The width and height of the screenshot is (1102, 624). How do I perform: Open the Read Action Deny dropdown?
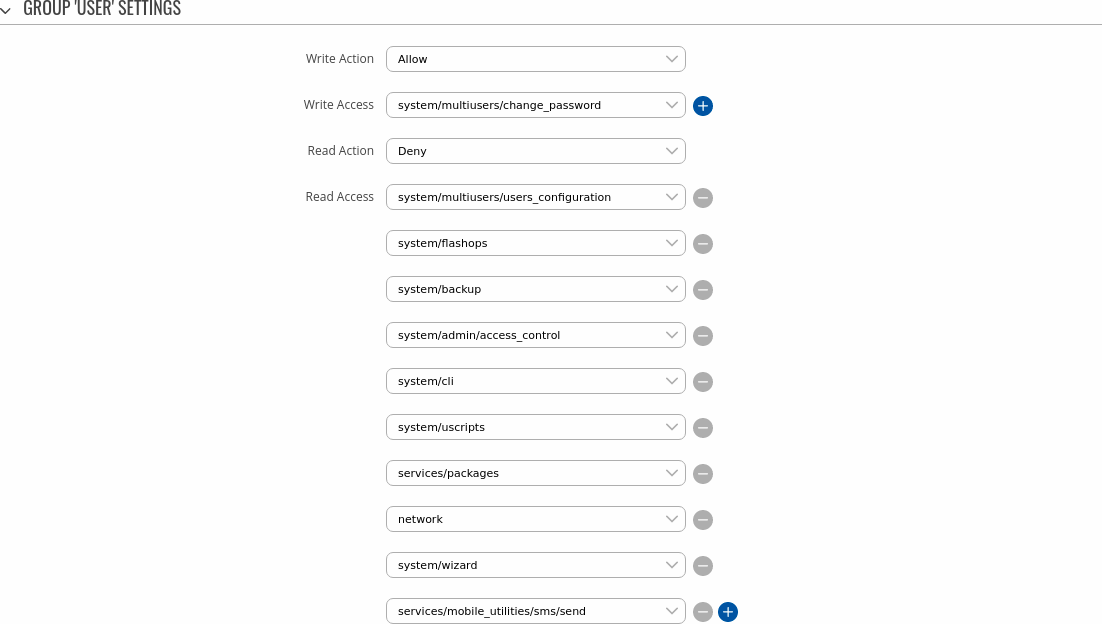pyautogui.click(x=535, y=151)
